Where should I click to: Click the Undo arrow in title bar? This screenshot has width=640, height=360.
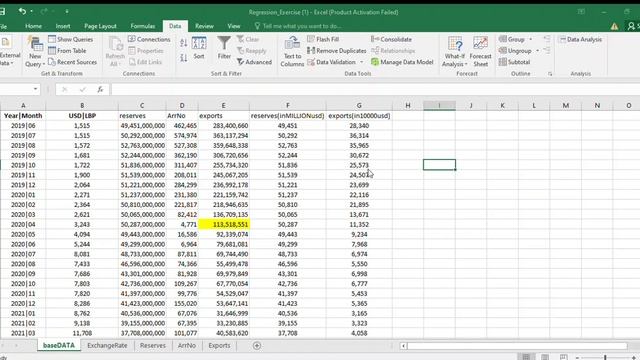[22, 11]
